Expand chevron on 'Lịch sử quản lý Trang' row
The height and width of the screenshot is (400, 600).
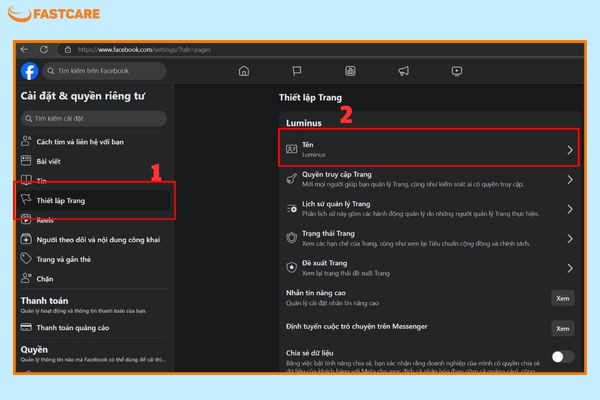[x=570, y=209]
